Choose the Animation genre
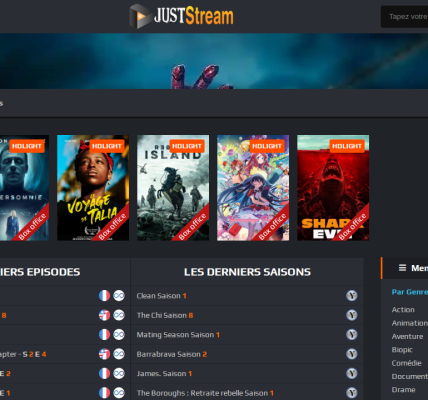 410,323
